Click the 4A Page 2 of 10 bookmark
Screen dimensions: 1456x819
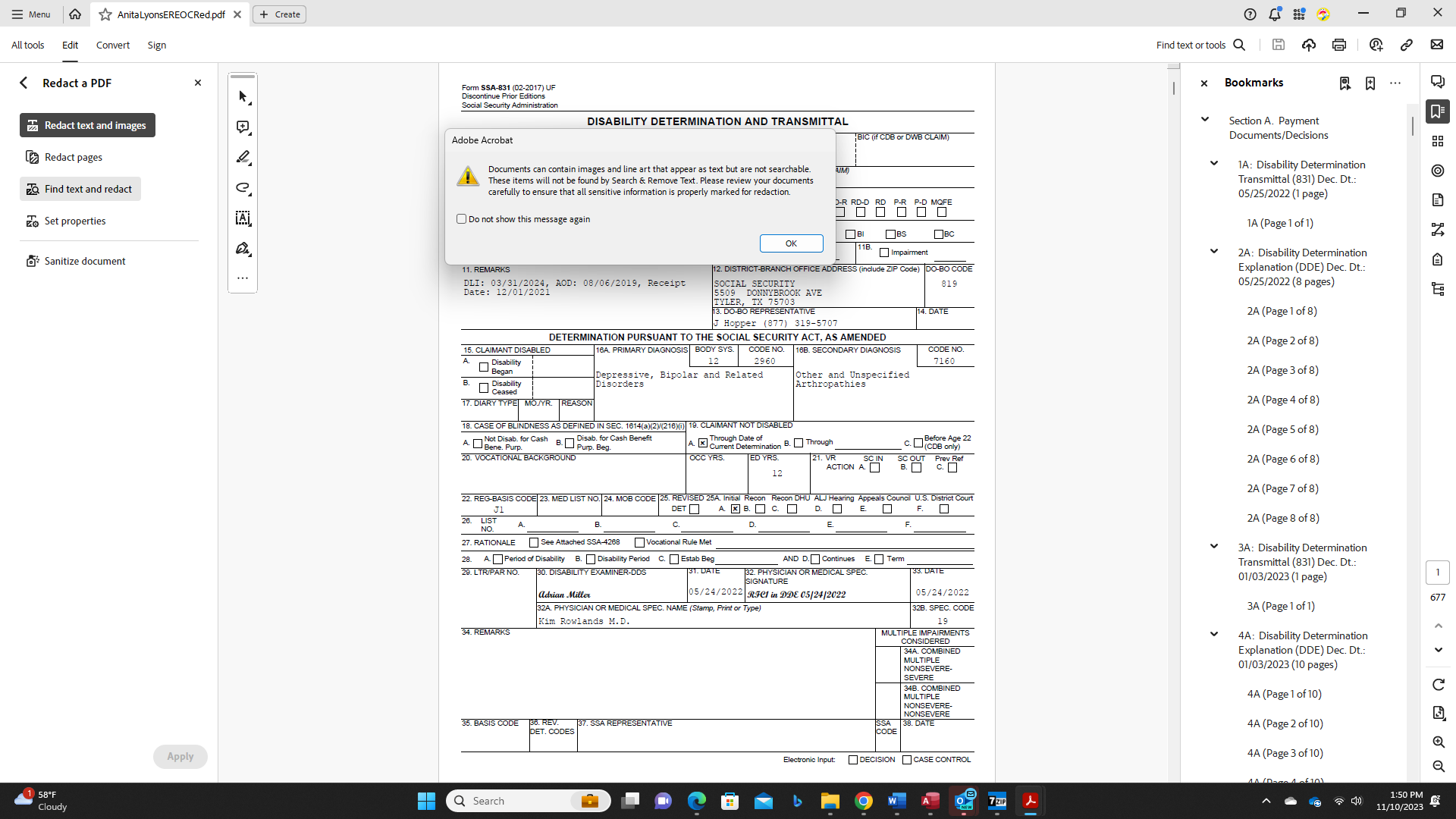click(x=1285, y=723)
